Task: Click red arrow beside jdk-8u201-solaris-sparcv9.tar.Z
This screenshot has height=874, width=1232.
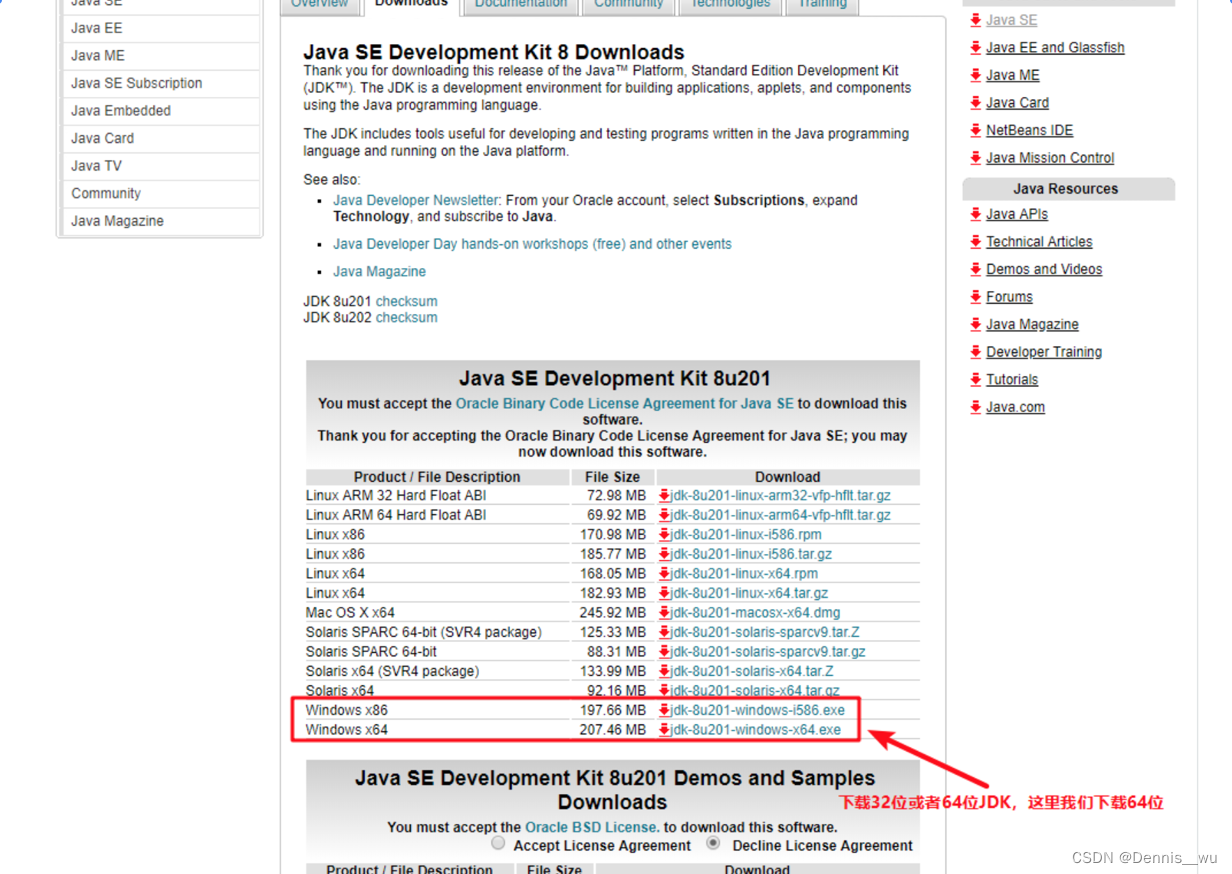Action: [664, 632]
